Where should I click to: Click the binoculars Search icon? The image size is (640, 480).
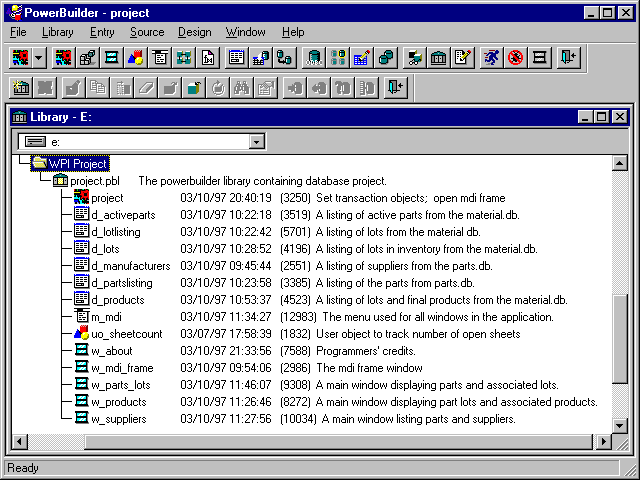click(x=242, y=88)
